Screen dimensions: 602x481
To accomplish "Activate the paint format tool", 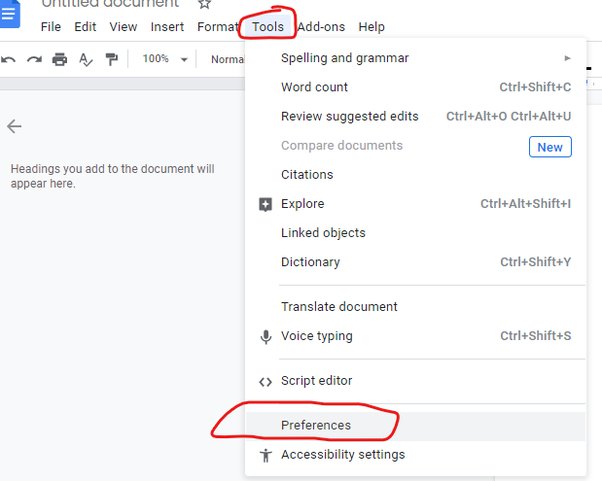I will pyautogui.click(x=112, y=60).
